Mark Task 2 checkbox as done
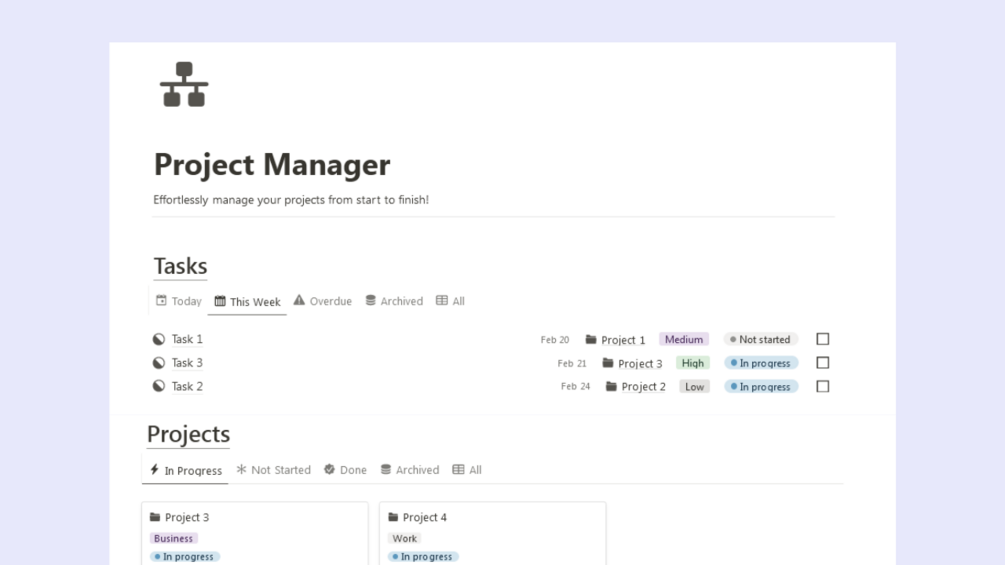Image resolution: width=1005 pixels, height=565 pixels. (823, 386)
